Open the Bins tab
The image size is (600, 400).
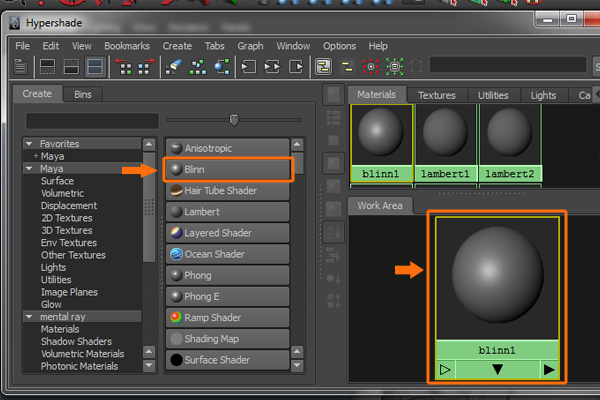click(82, 95)
